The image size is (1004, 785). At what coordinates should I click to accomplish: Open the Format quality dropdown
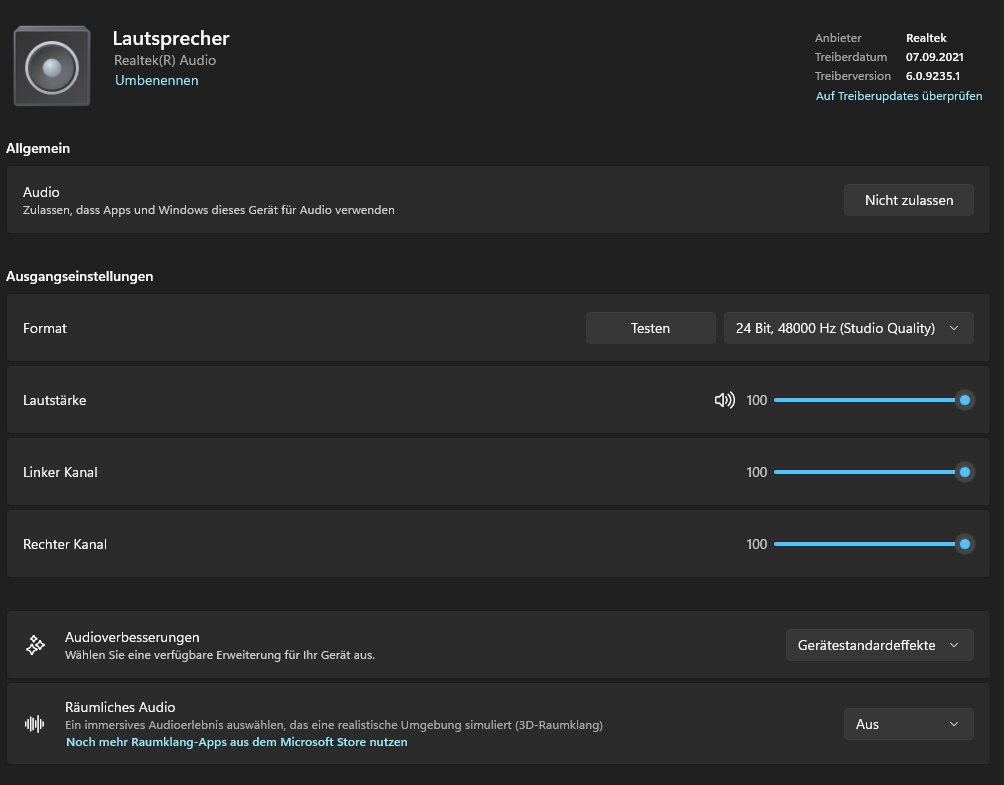848,328
